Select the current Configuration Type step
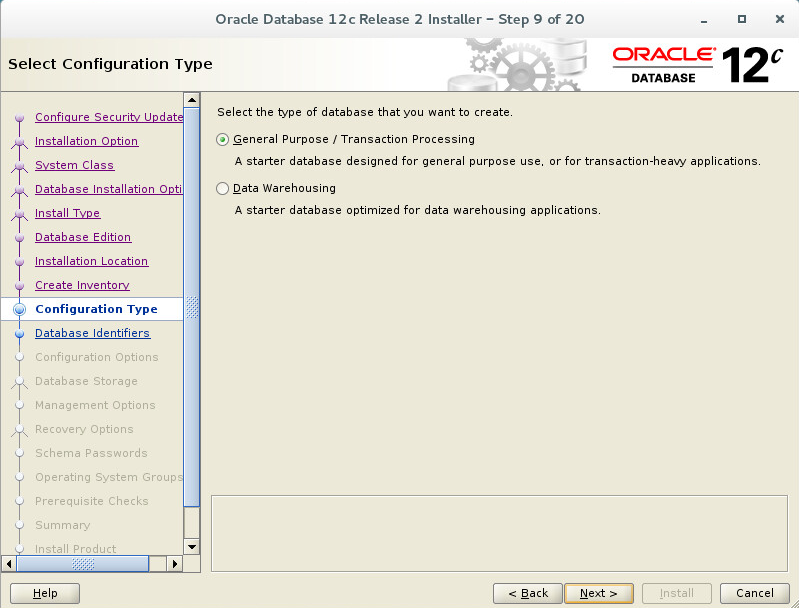Image resolution: width=799 pixels, height=608 pixels. (x=92, y=309)
